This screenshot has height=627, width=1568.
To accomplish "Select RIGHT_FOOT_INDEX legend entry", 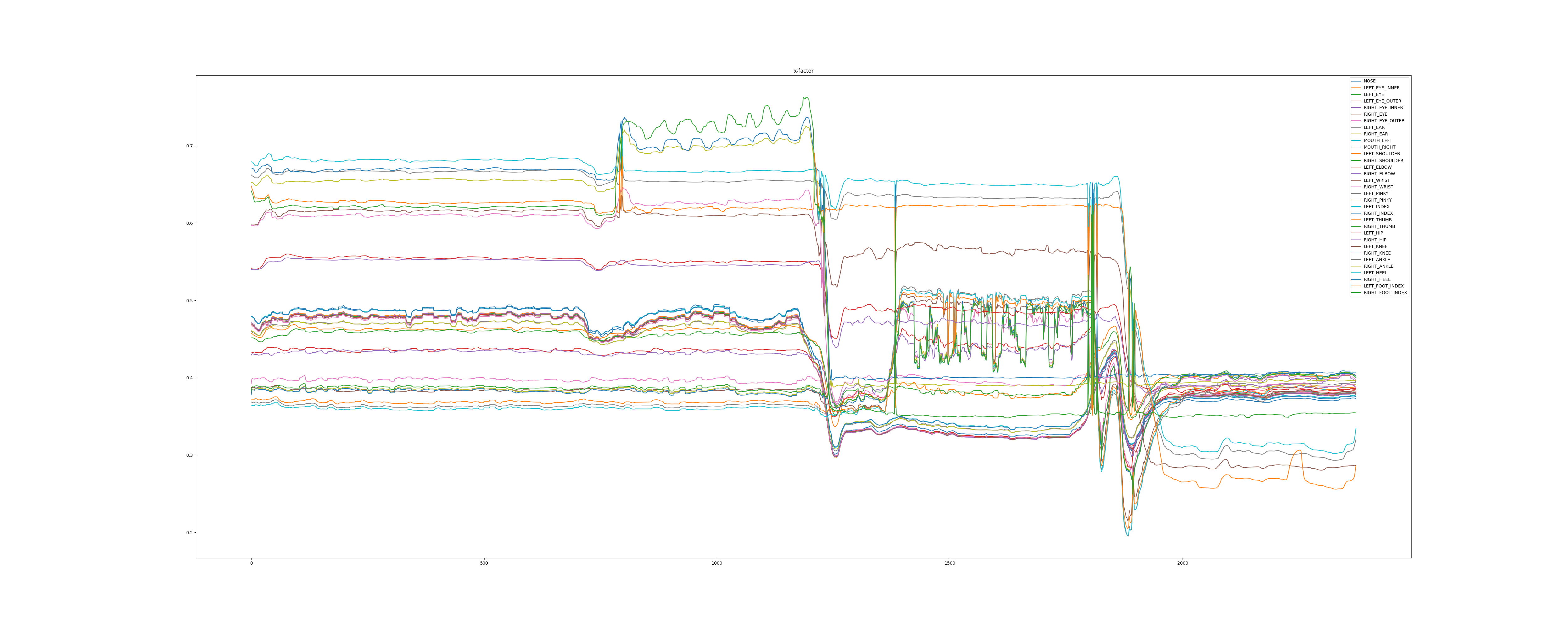I will pos(1385,293).
